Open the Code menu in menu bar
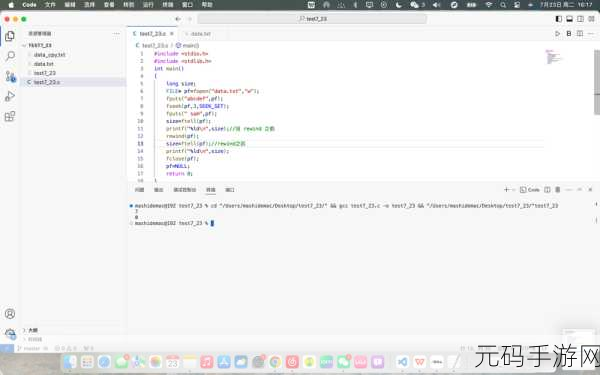The width and height of the screenshot is (600, 375). (29, 5)
